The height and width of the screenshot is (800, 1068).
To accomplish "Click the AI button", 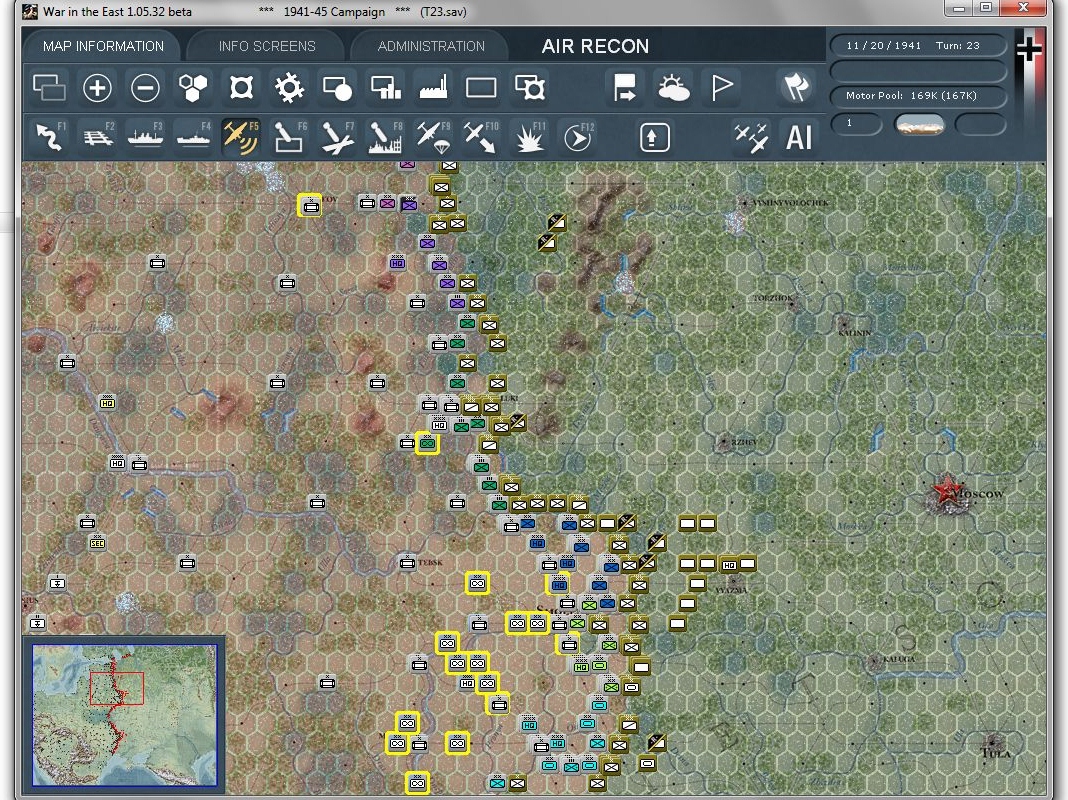I will [x=798, y=138].
